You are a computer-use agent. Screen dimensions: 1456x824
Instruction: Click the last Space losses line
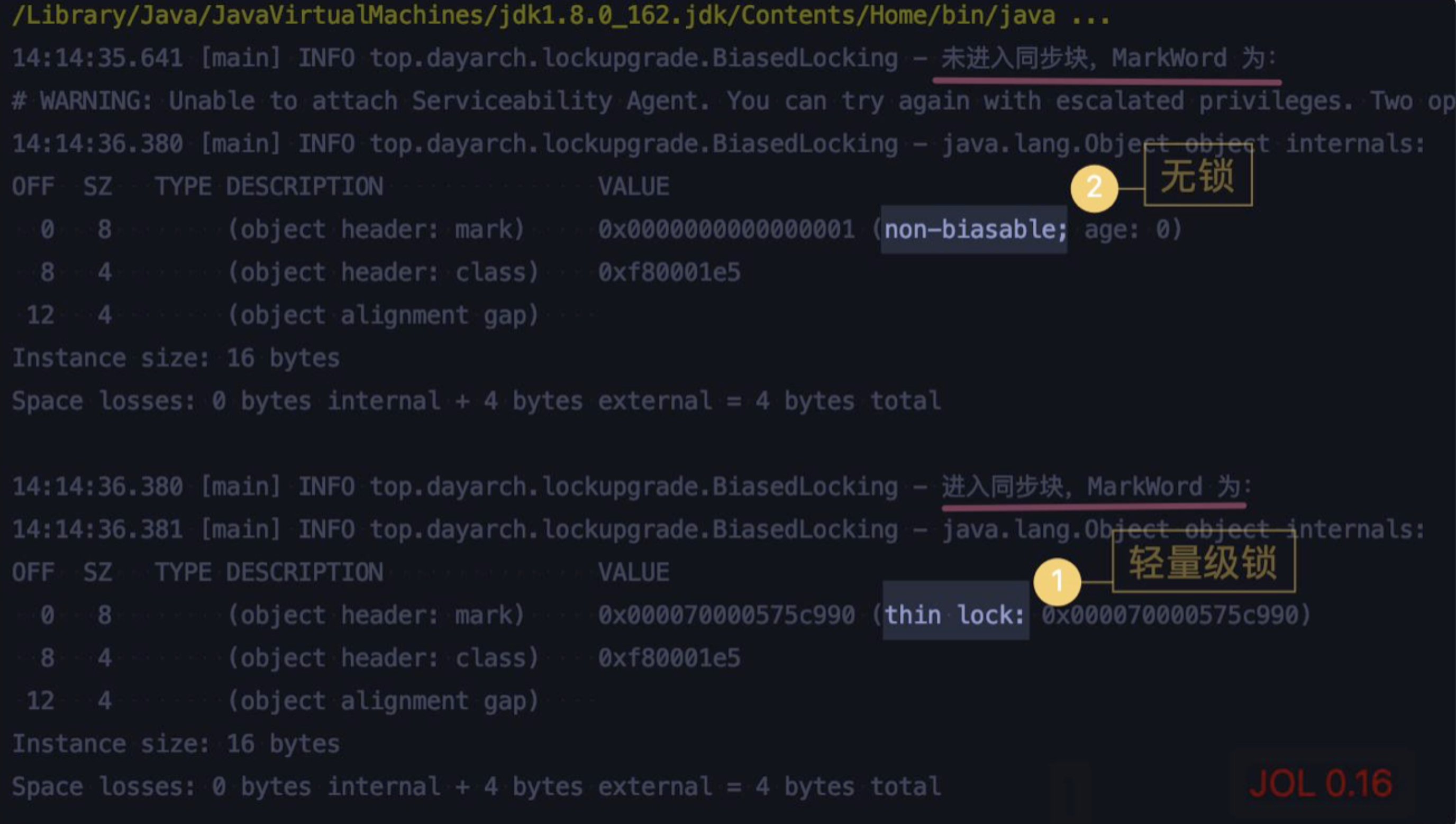[x=476, y=786]
